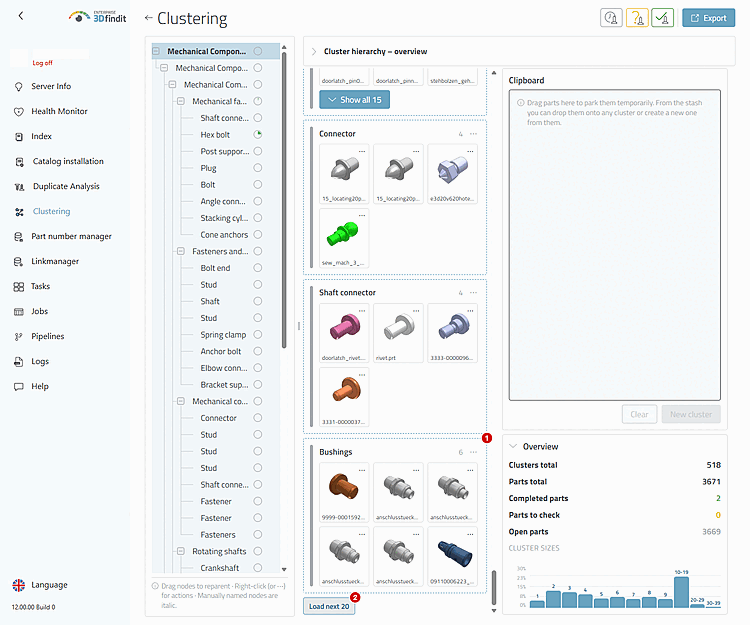The width and height of the screenshot is (750, 625).
Task: Open Server Info page
Action: tap(51, 87)
